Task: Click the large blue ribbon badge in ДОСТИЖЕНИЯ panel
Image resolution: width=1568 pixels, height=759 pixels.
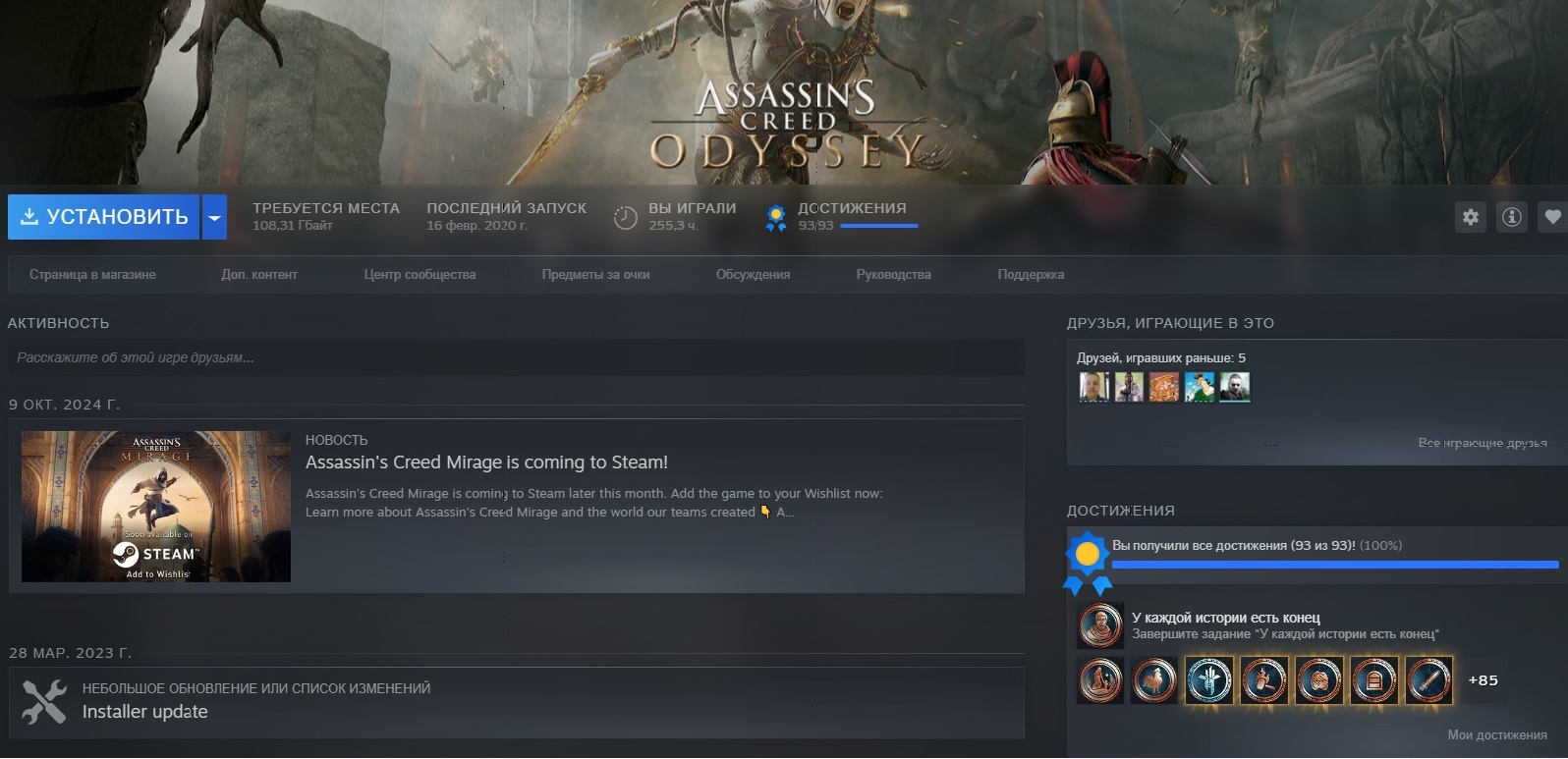Action: coord(1088,564)
